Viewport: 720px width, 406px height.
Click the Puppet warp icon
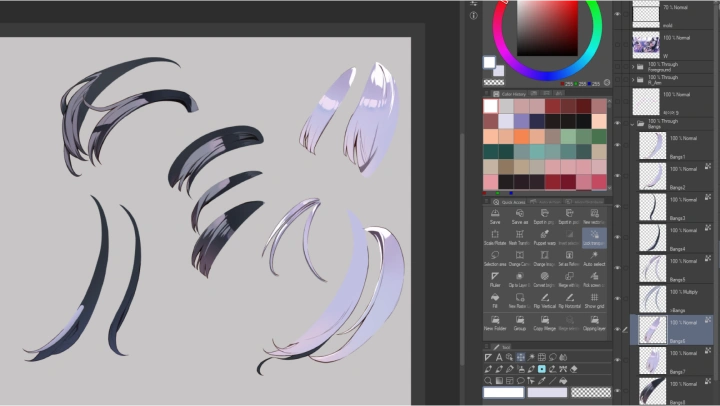pos(545,237)
